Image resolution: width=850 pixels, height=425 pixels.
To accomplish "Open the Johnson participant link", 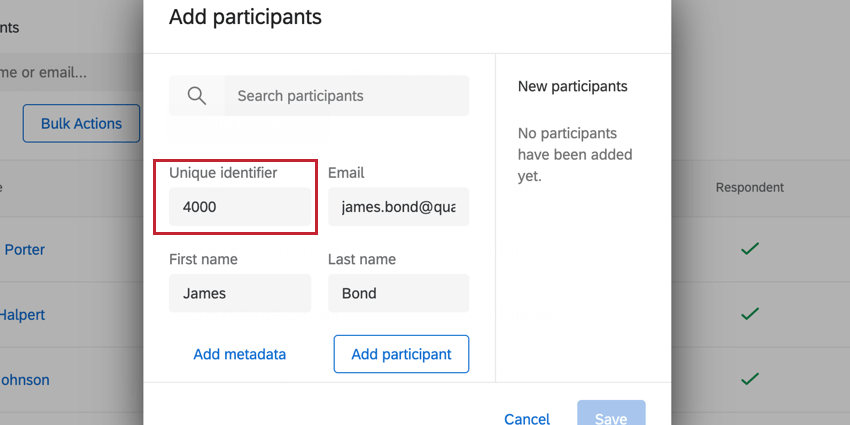I will (x=25, y=380).
